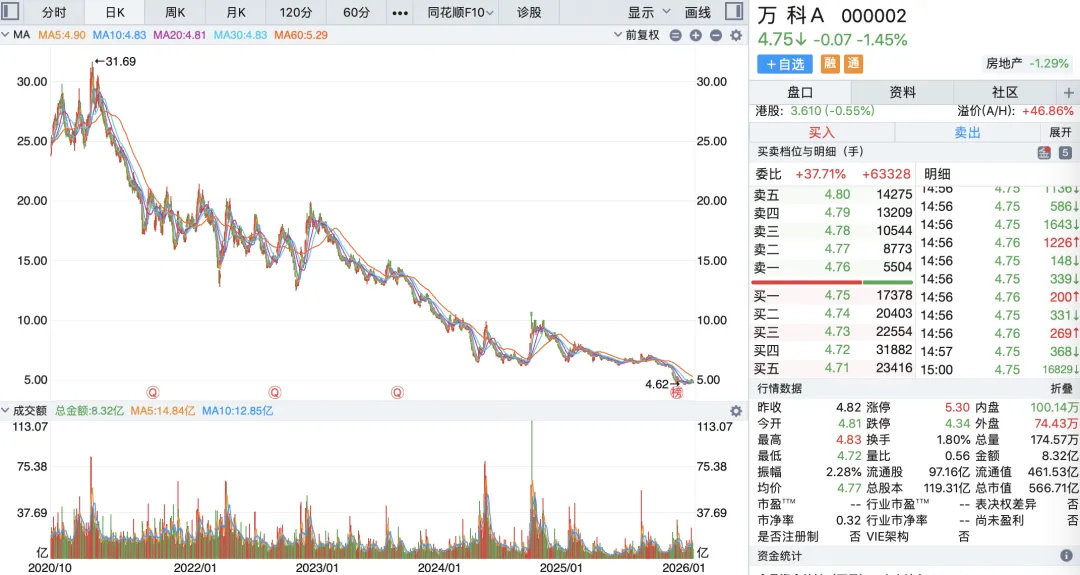Select the 日K tab
The width and height of the screenshot is (1080, 575).
115,12
